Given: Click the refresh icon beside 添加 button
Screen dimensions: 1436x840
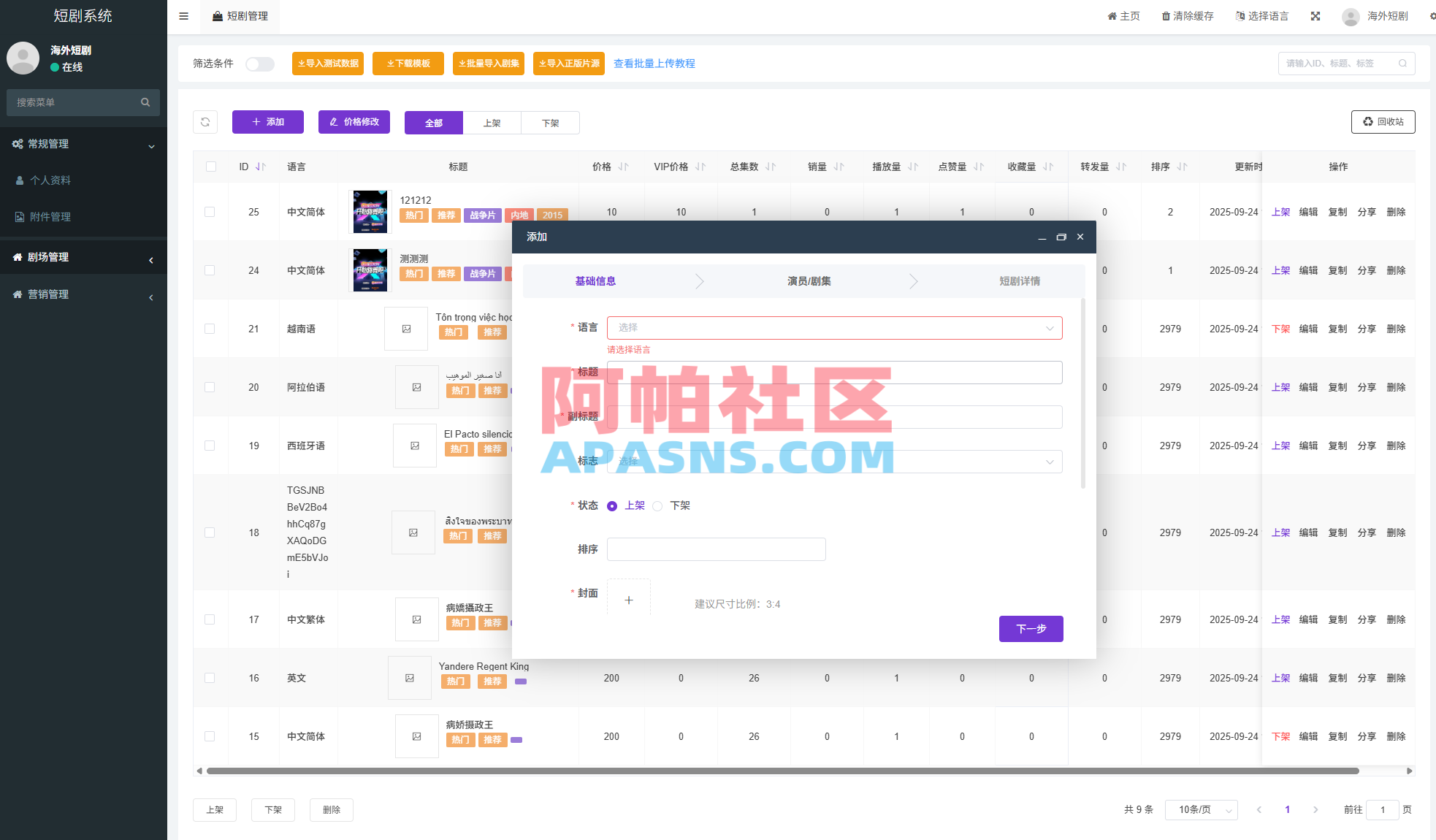Looking at the screenshot, I should (x=205, y=122).
